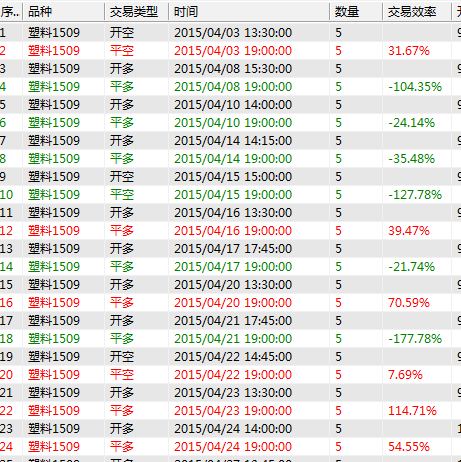The height and width of the screenshot is (462, 461).
Task: Click the 114.71% efficiency value
Action: click(x=412, y=411)
